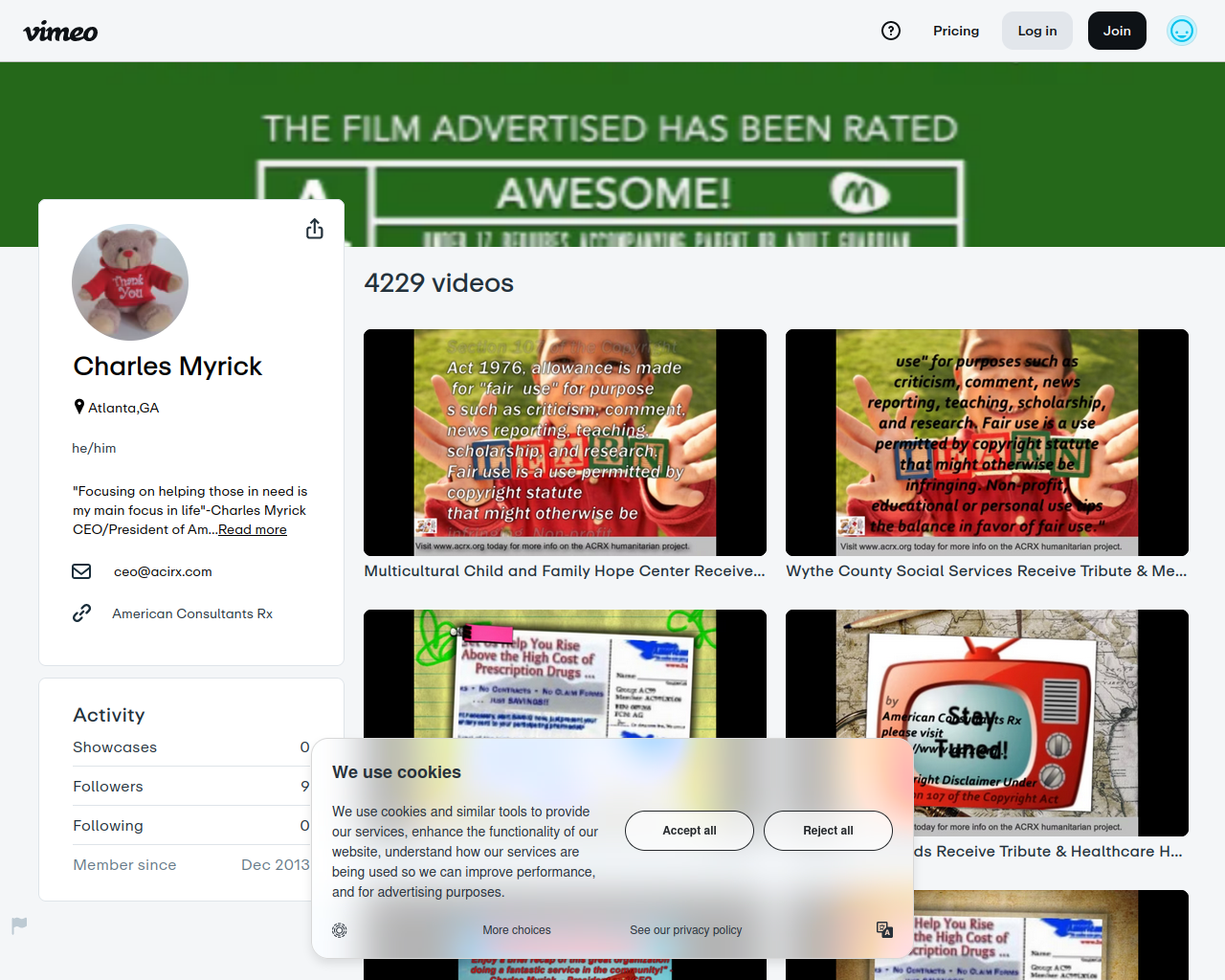Open the help question mark icon

click(891, 31)
